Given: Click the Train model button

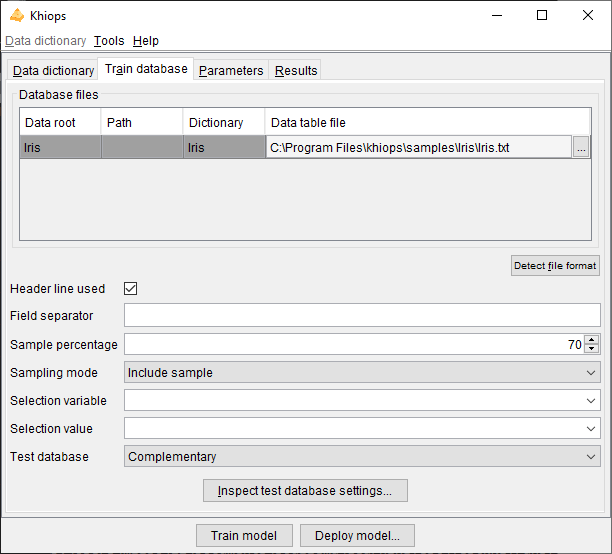Looking at the screenshot, I should click(x=244, y=536).
